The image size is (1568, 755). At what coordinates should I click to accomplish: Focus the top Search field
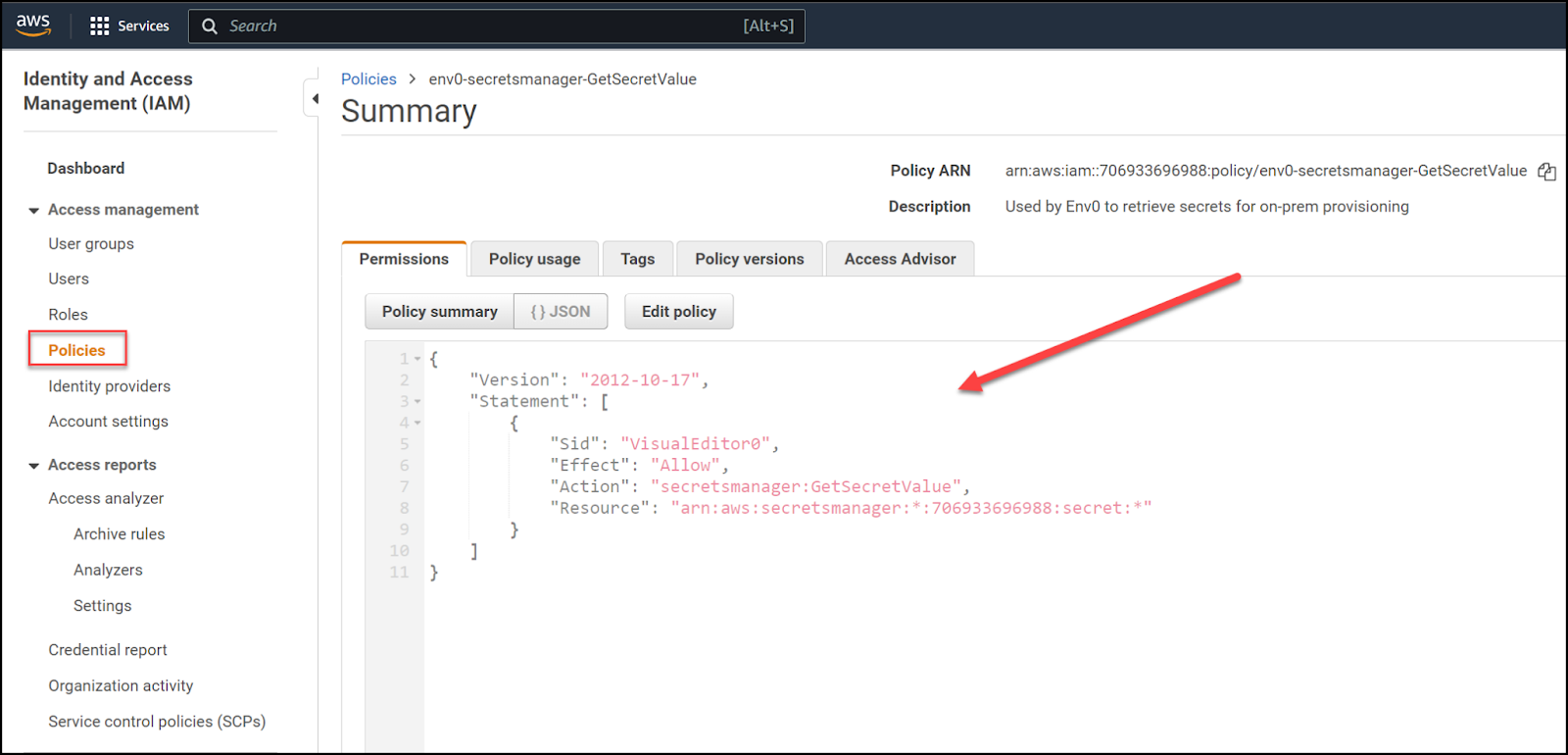pos(497,26)
